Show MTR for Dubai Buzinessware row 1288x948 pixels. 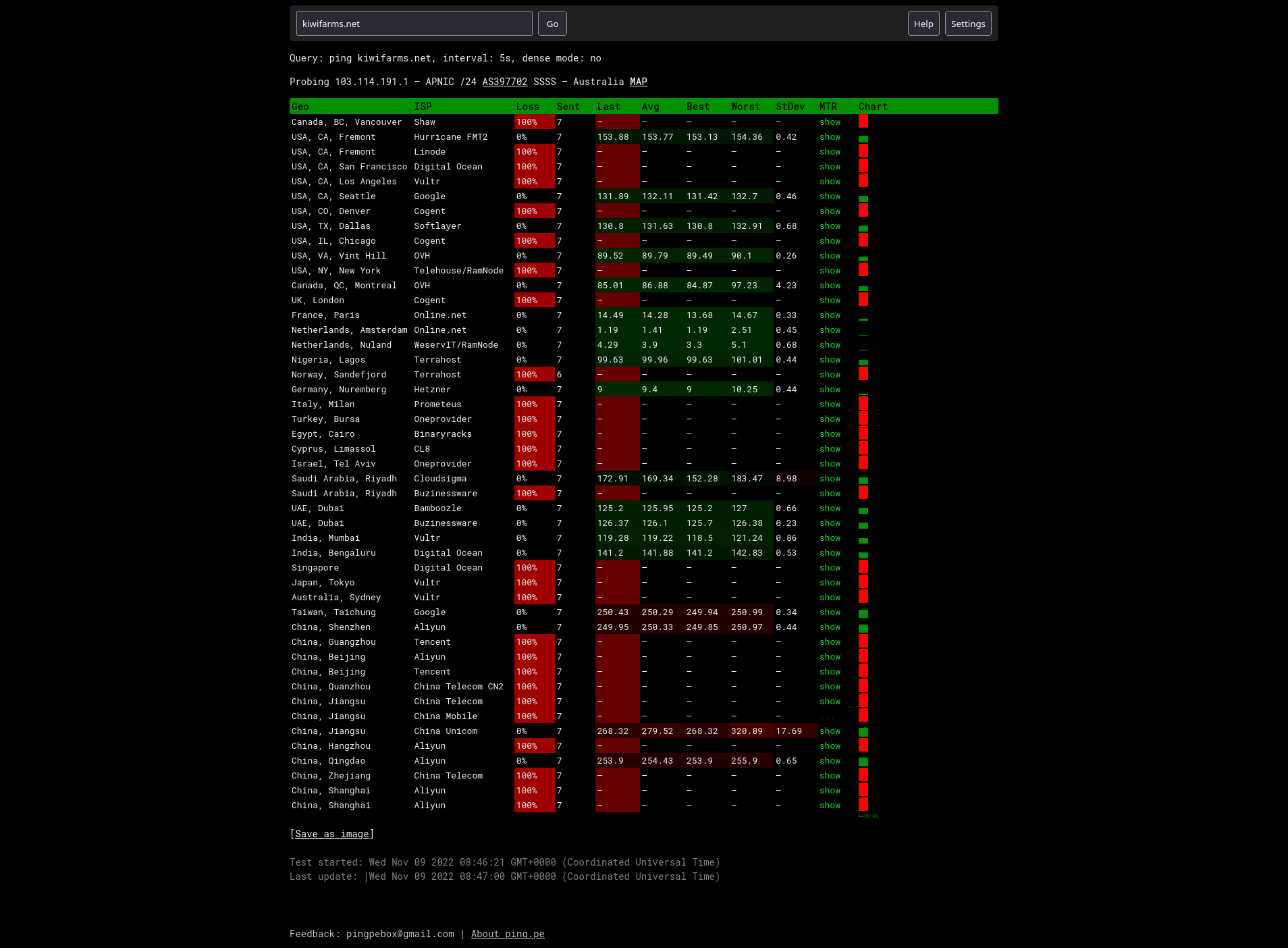tap(830, 523)
